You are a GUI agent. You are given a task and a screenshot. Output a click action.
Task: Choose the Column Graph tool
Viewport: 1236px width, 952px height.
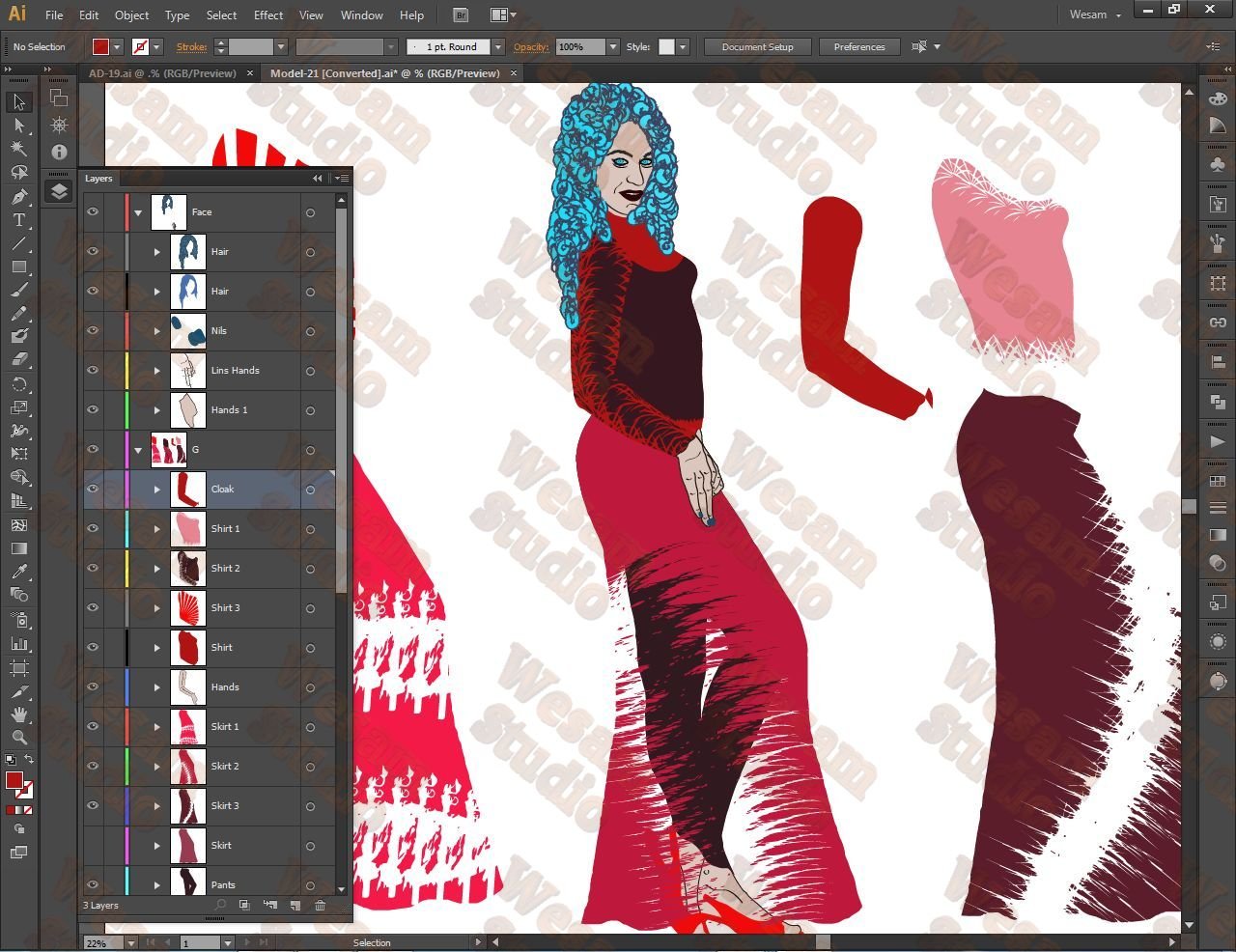coord(18,643)
